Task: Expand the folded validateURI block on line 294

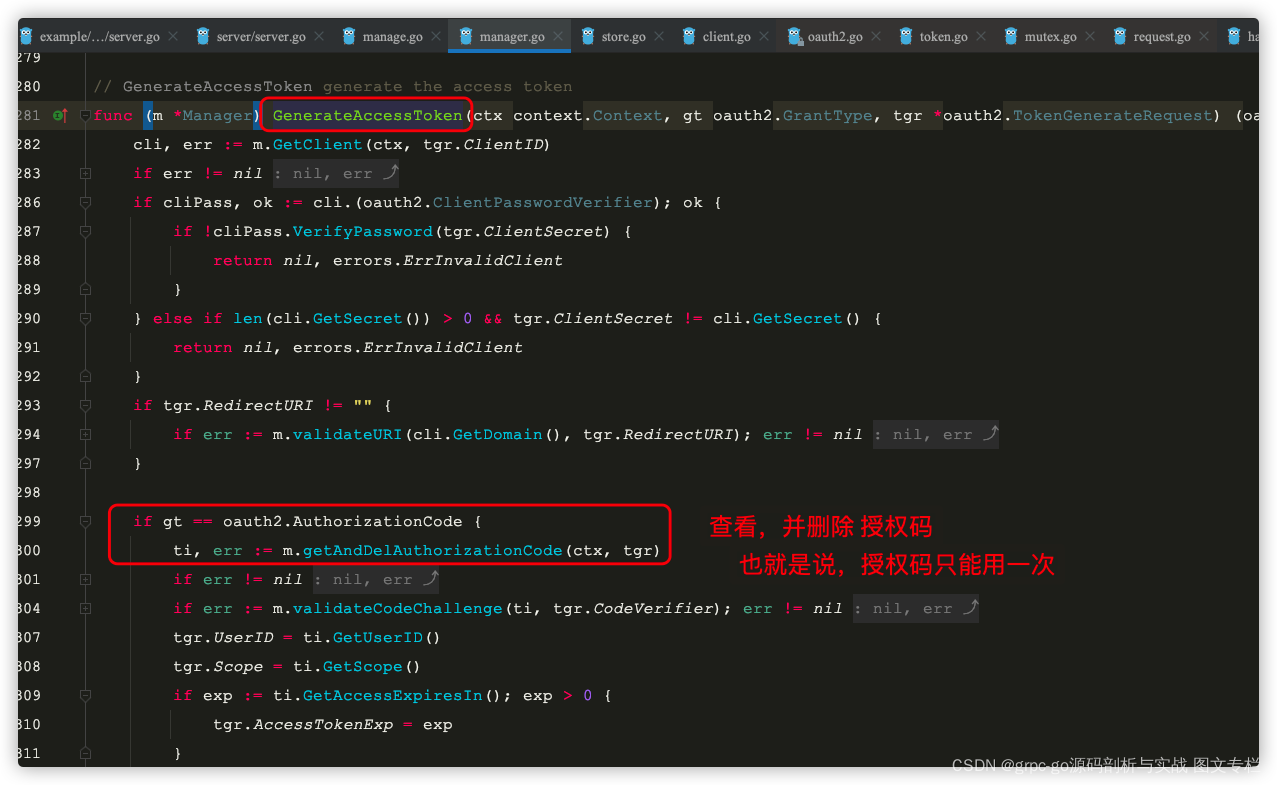Action: coord(85,435)
